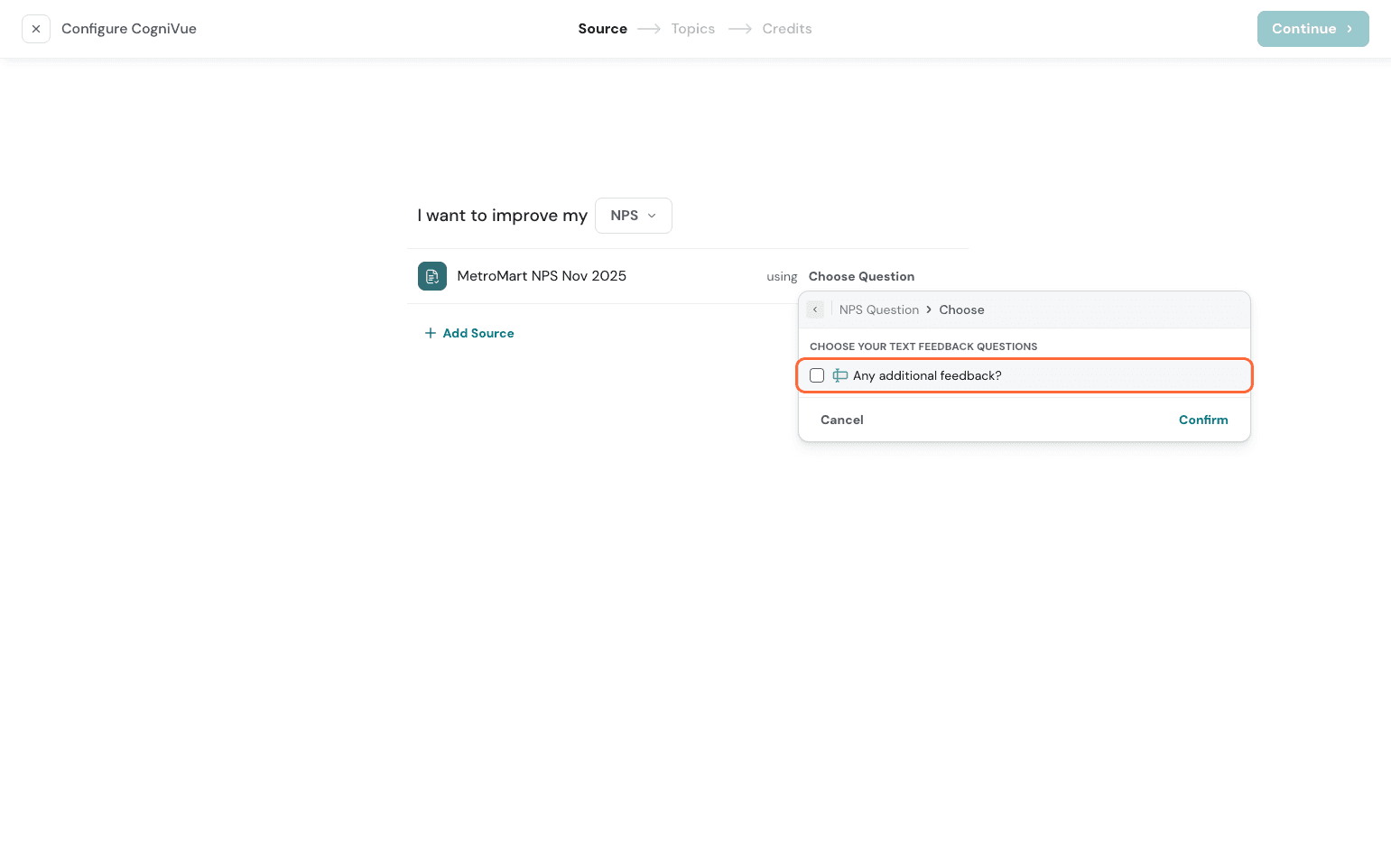Switch to the Topics step
Image resolution: width=1391 pixels, height=868 pixels.
coord(692,29)
